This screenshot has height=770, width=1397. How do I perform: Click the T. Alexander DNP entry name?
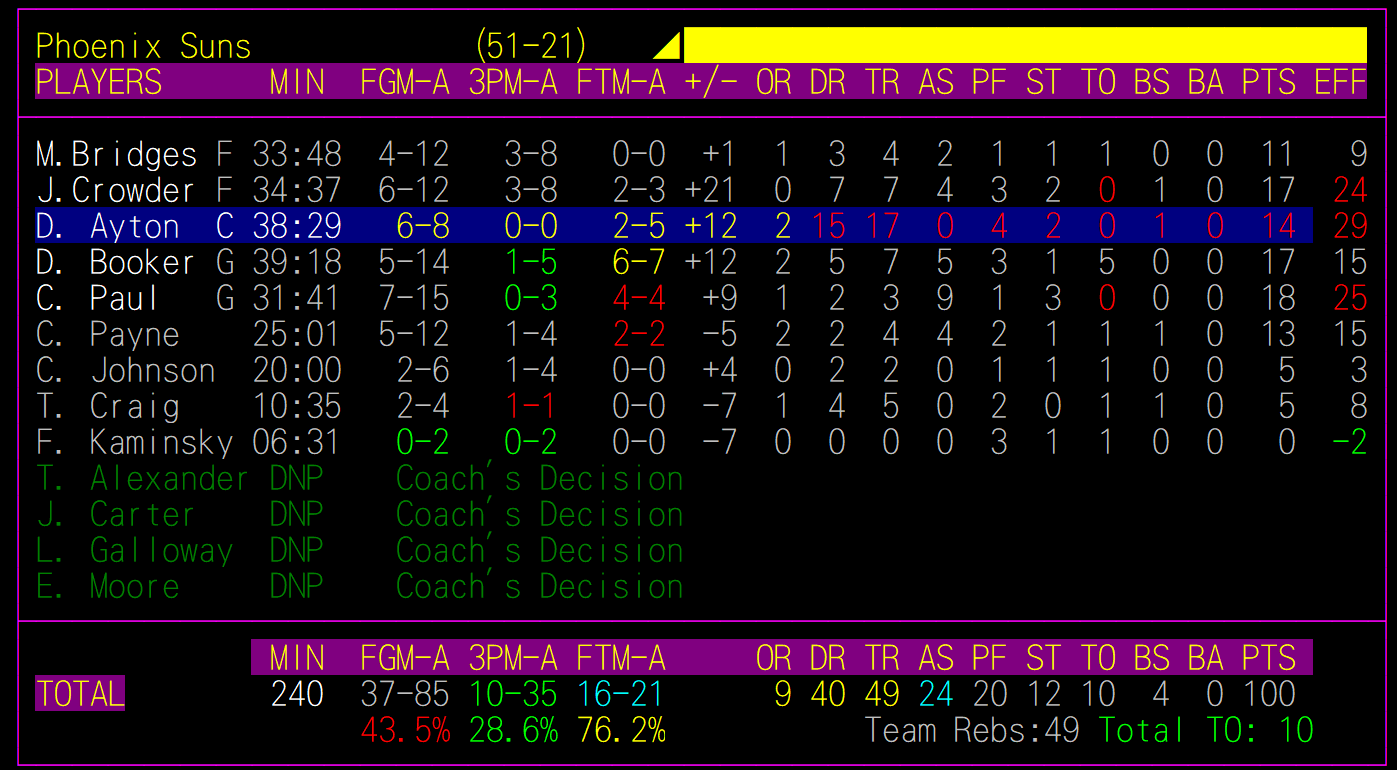142,478
